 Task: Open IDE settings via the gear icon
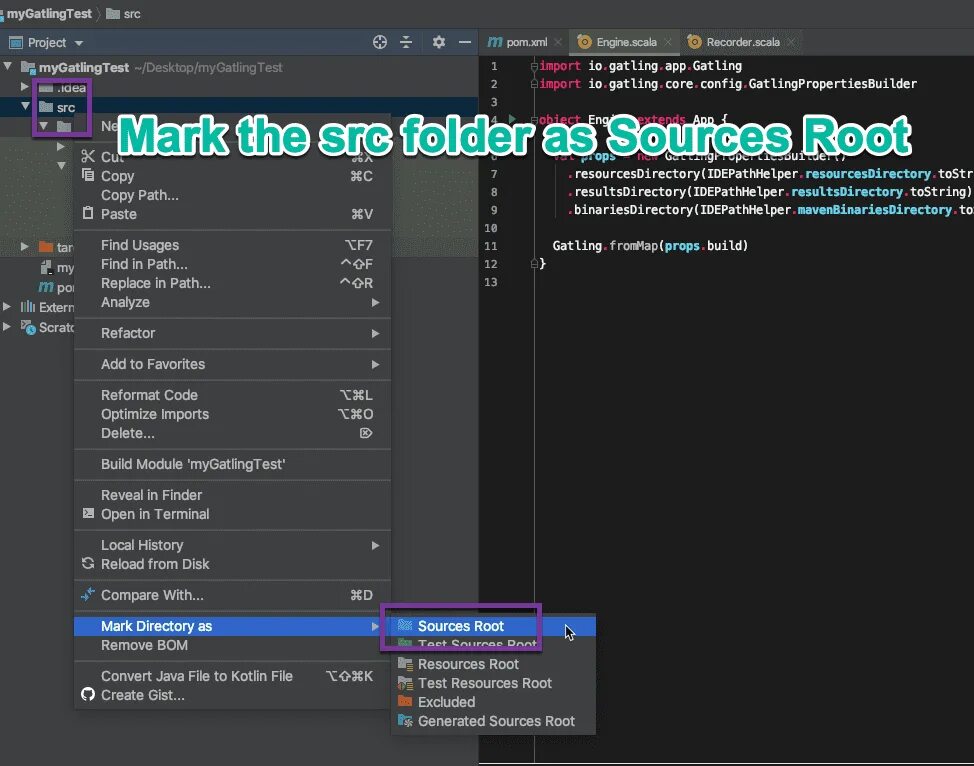(x=438, y=42)
